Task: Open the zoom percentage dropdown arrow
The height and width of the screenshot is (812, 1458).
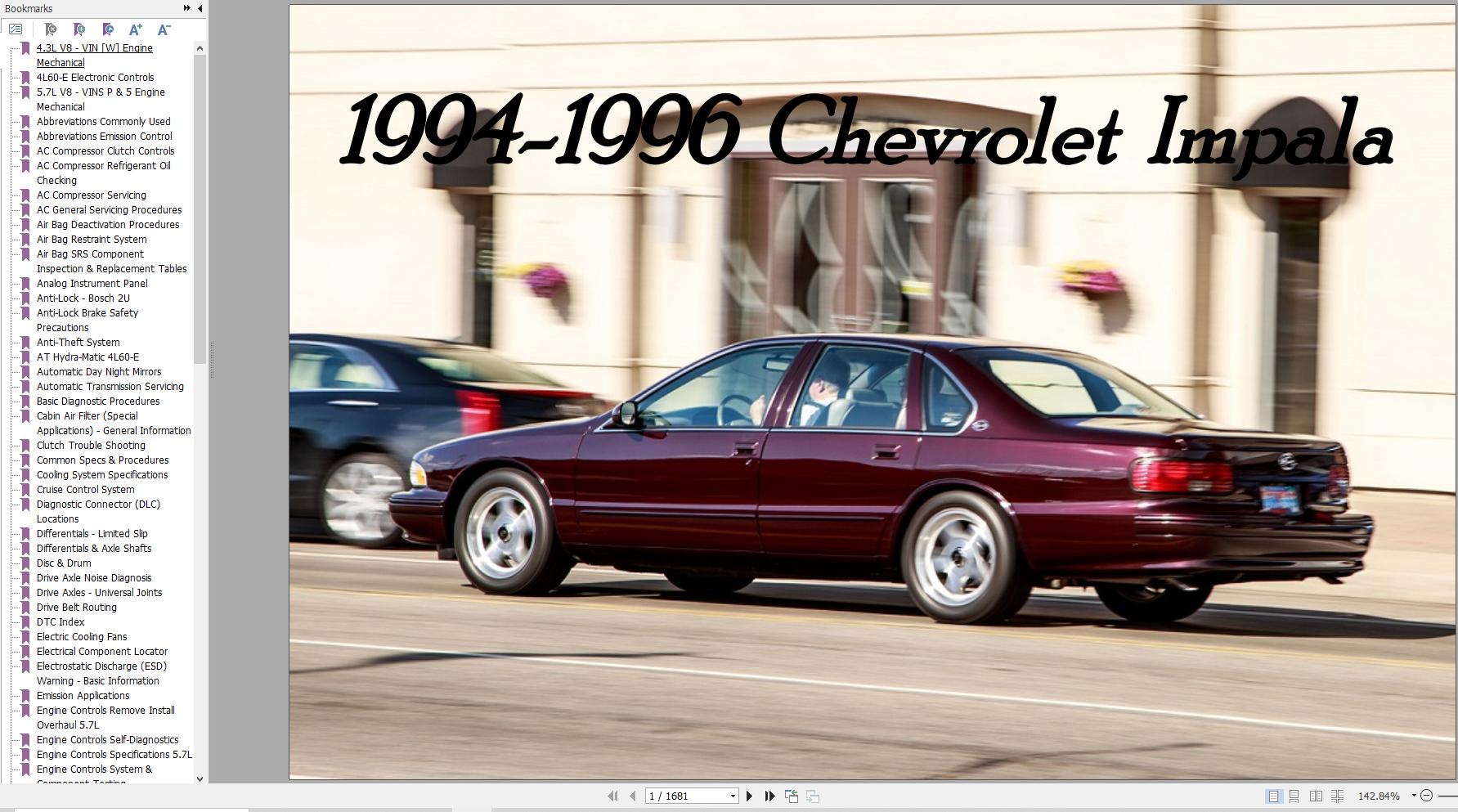Action: [x=1414, y=796]
